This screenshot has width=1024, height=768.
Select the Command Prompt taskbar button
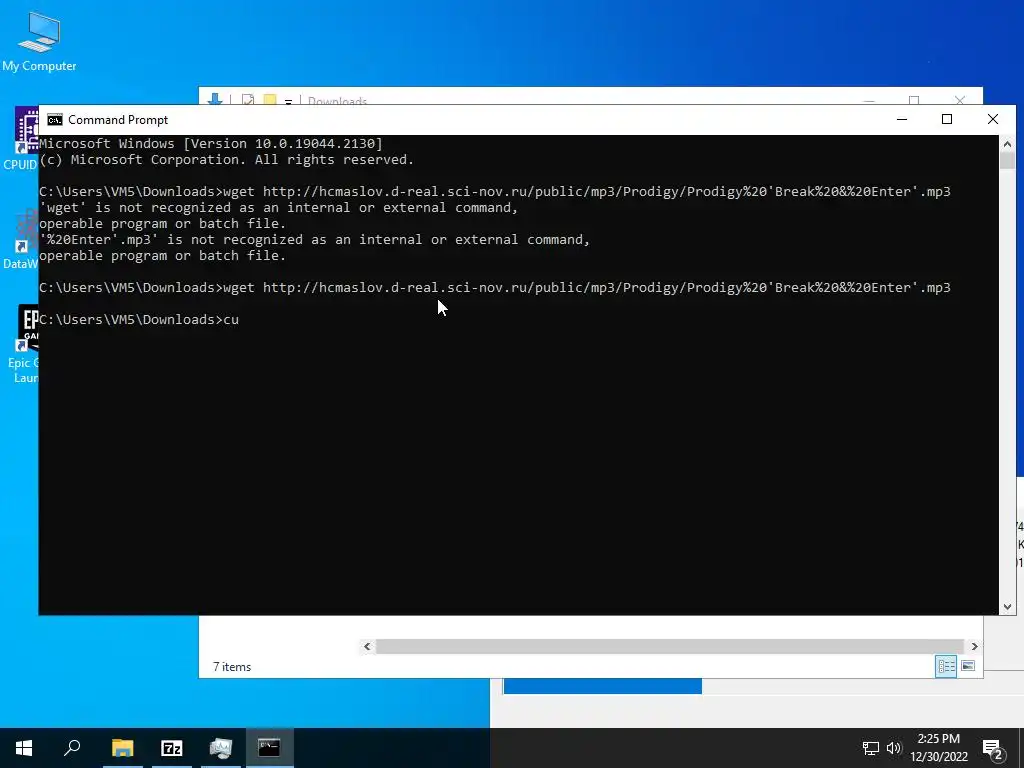point(269,748)
